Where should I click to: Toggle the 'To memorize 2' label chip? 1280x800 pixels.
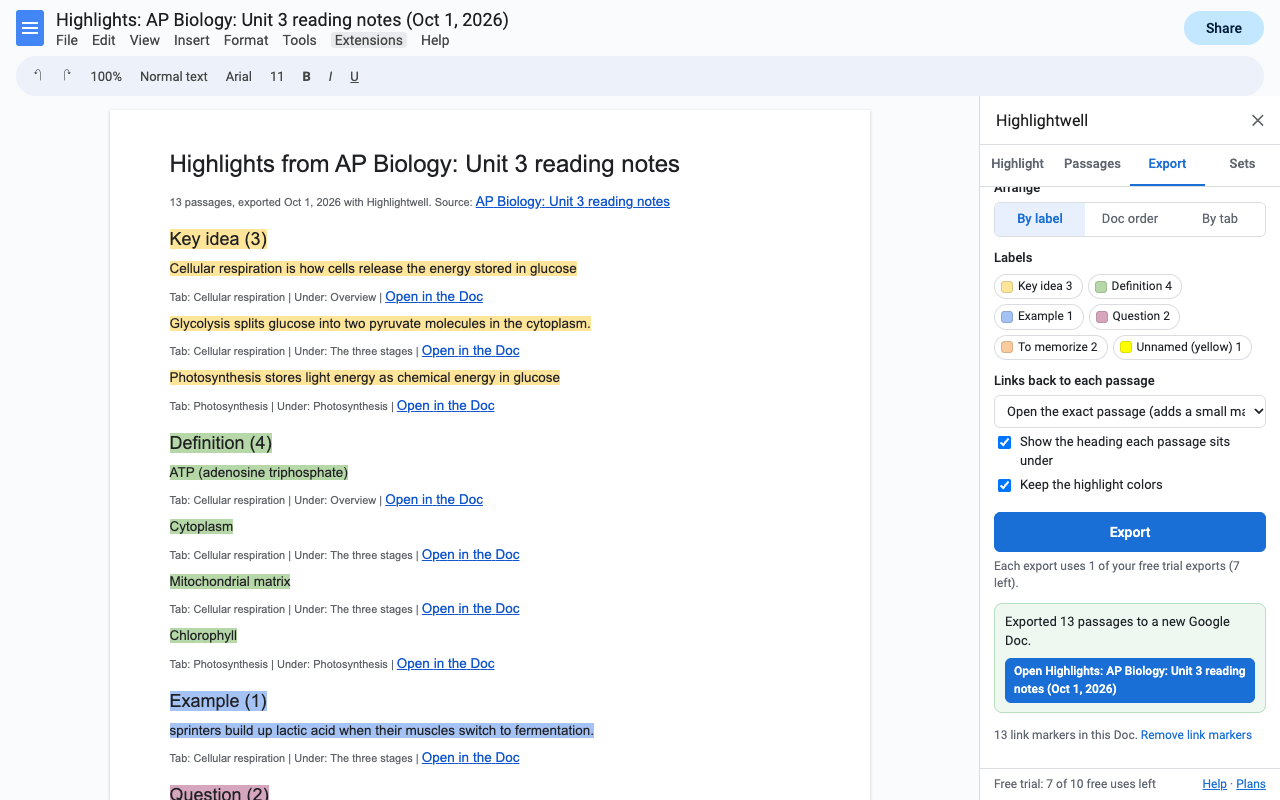point(1051,347)
